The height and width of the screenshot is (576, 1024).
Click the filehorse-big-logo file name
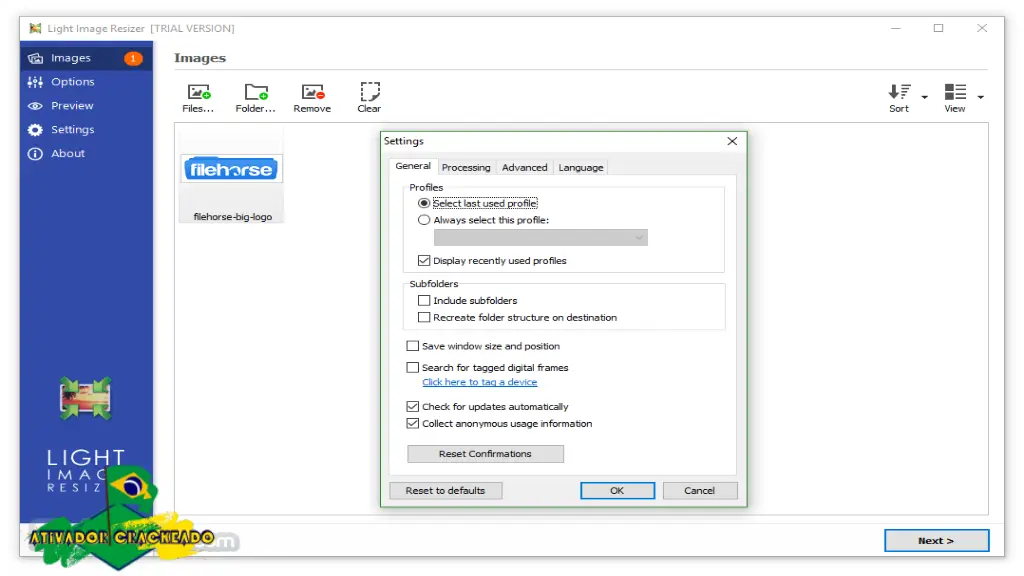(x=232, y=217)
